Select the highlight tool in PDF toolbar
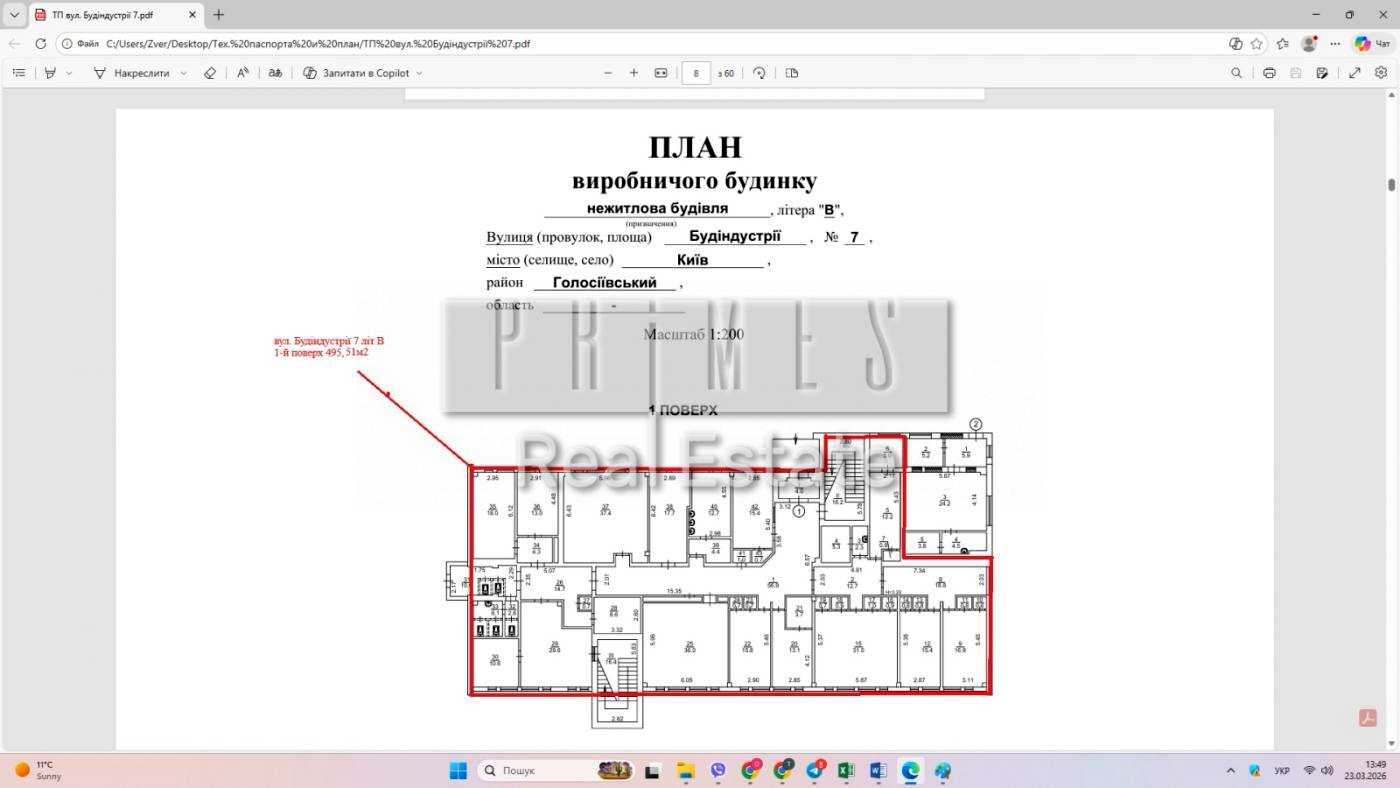The image size is (1400, 788). [x=50, y=73]
